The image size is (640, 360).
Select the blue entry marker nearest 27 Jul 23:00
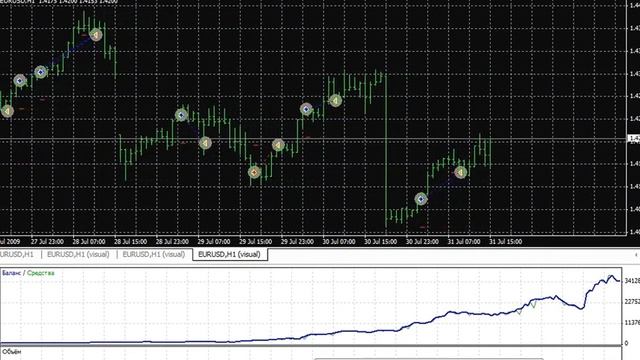[x=40, y=72]
